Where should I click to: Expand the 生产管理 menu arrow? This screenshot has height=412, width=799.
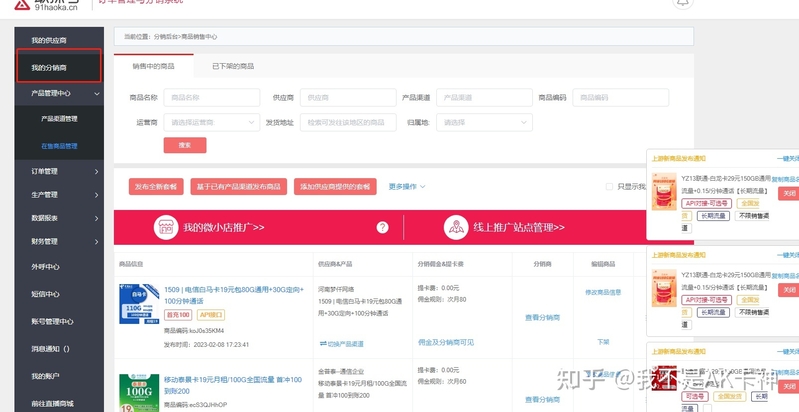(x=97, y=195)
